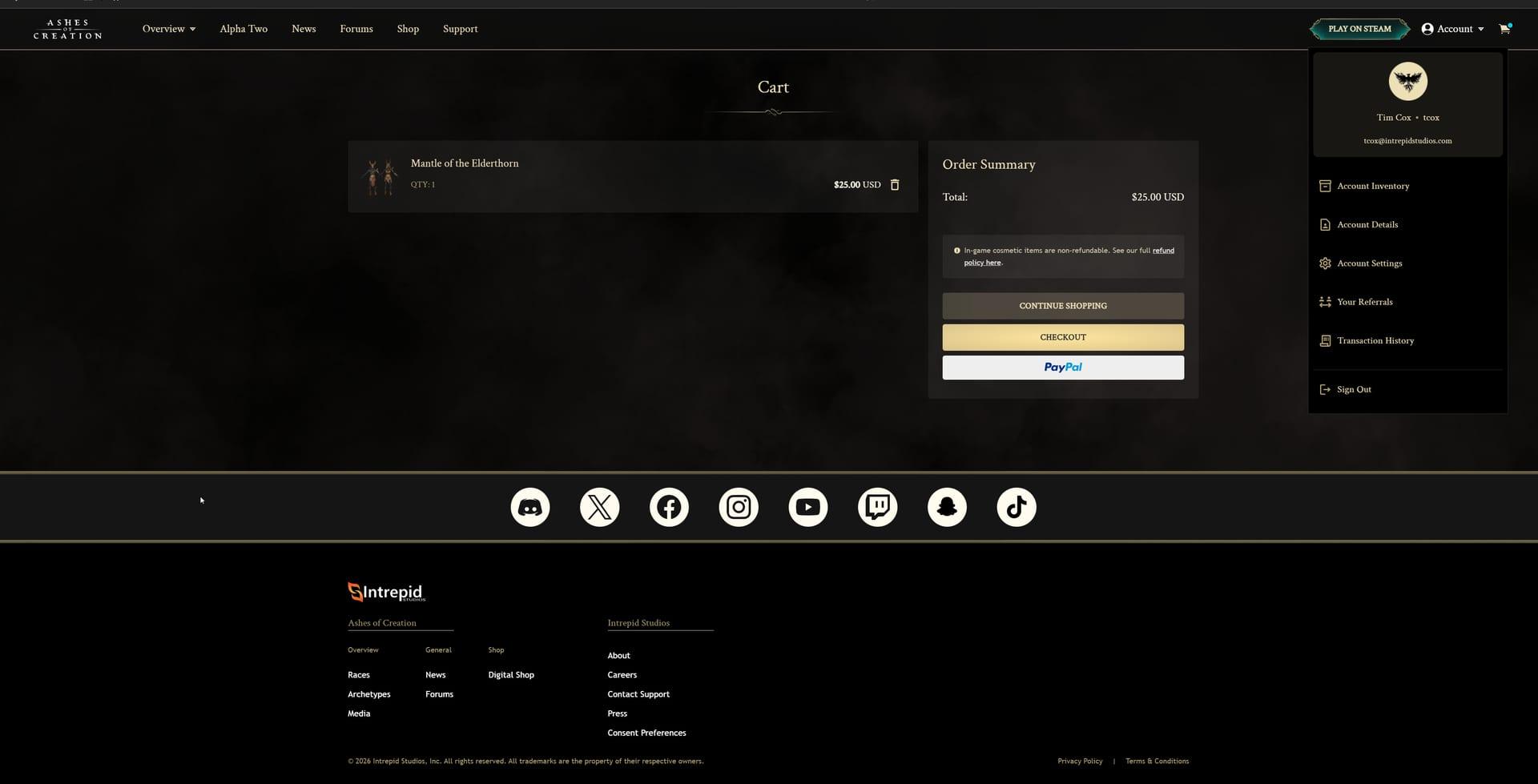This screenshot has height=784, width=1538.
Task: Click the Checkout button
Action: coord(1063,337)
